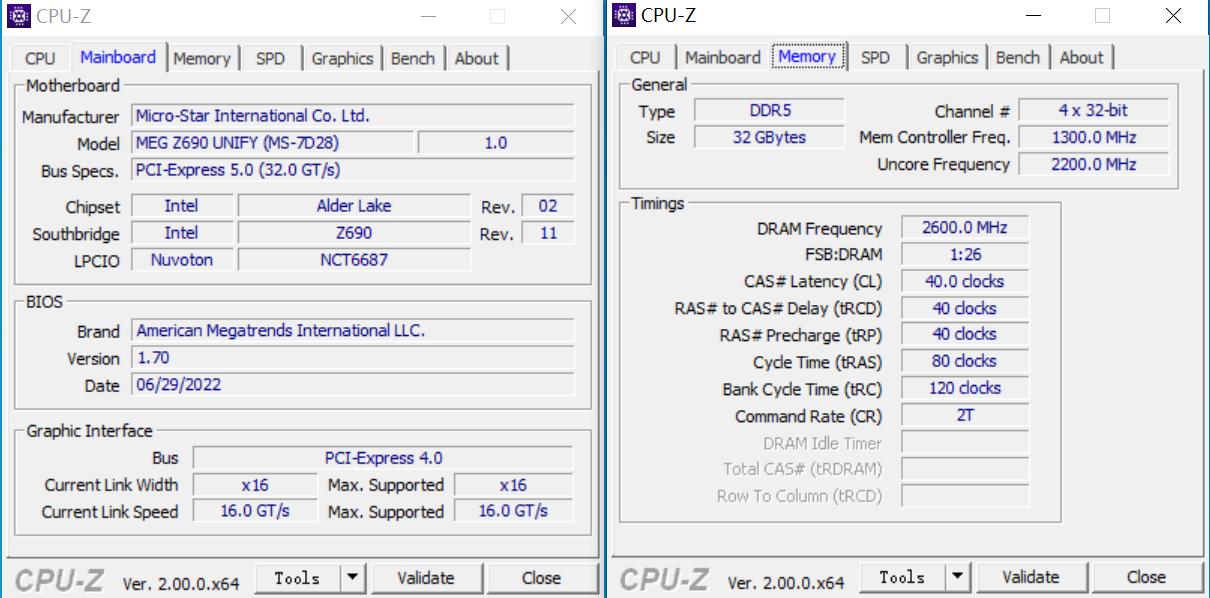Click the motherboard Model field MEG Z690 UNIFY
This screenshot has height=598, width=1210.
point(271,143)
